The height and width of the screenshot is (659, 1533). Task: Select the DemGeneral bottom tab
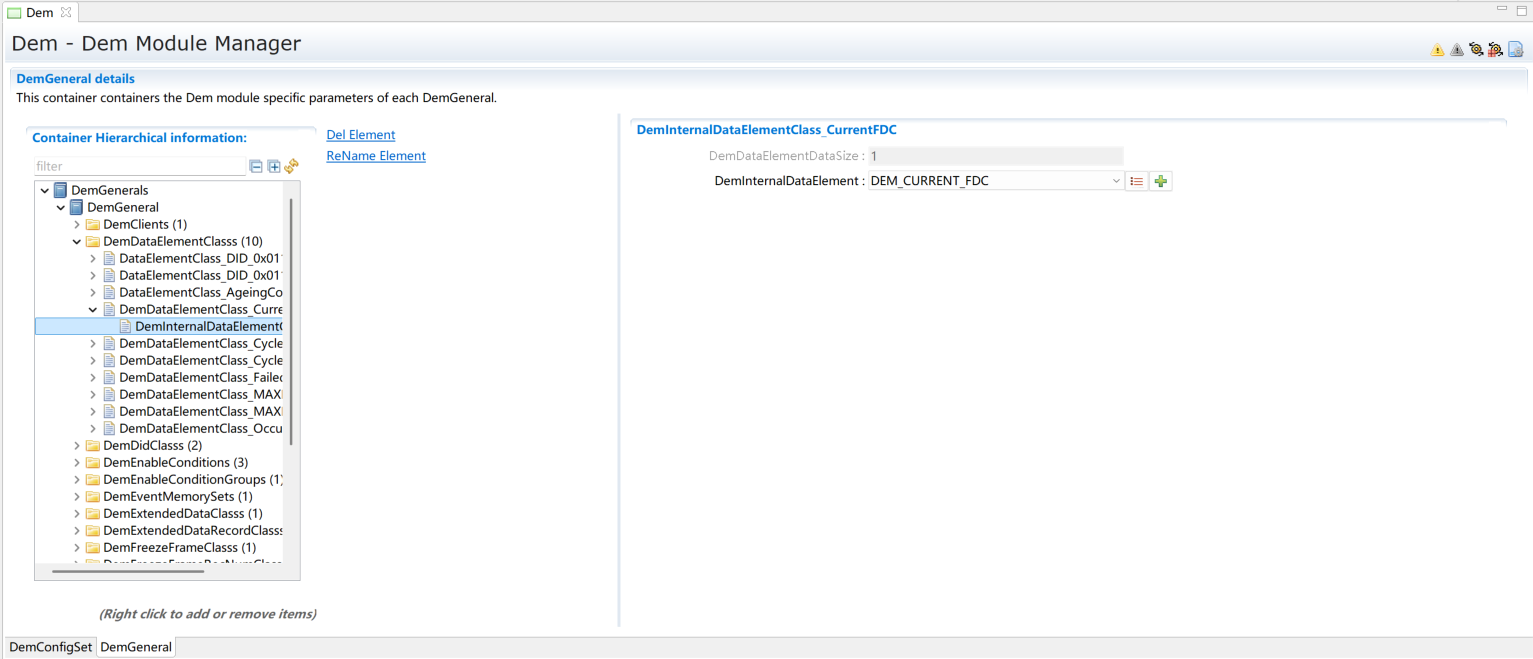[136, 647]
